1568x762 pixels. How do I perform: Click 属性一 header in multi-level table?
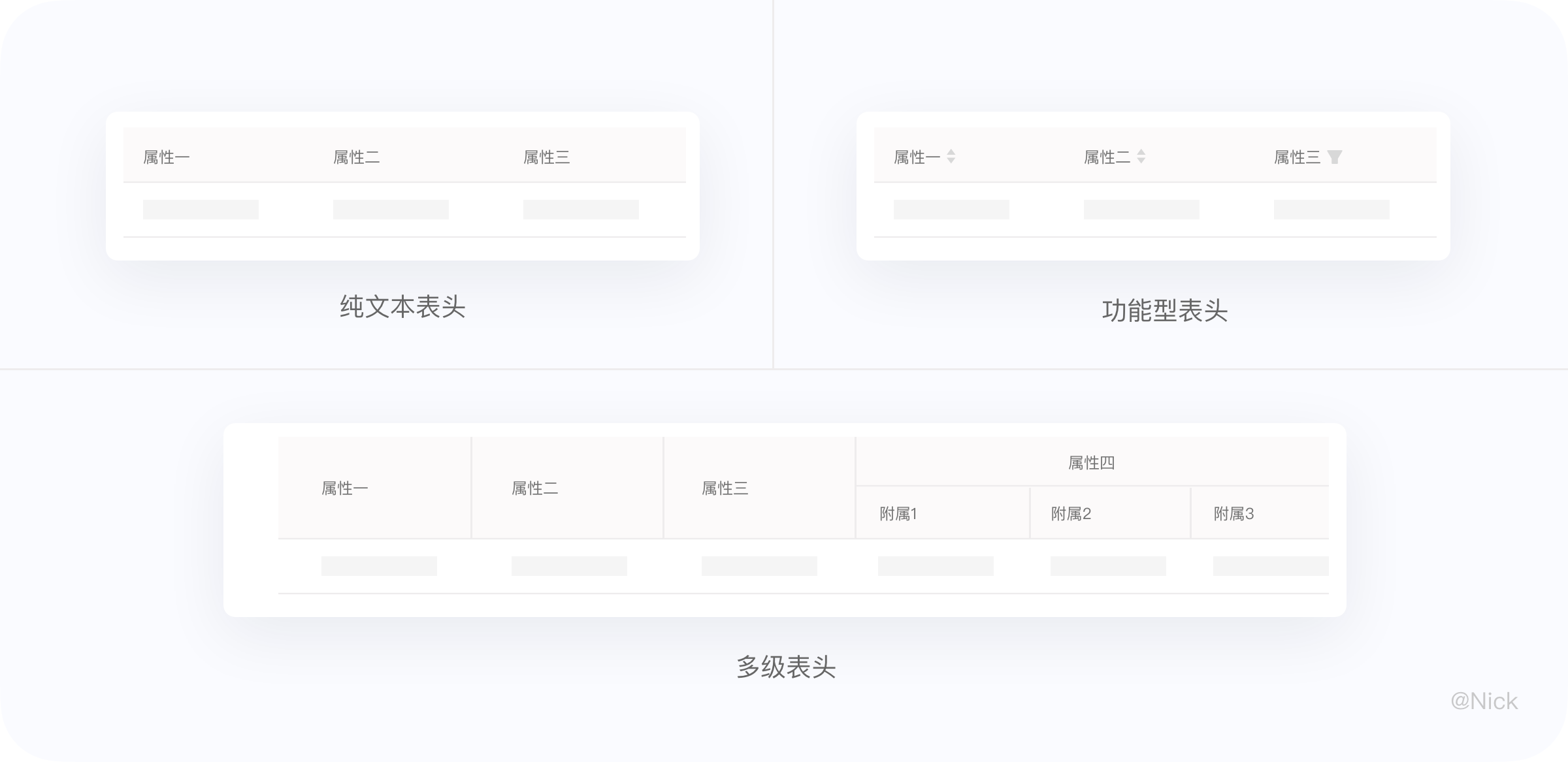pos(345,488)
